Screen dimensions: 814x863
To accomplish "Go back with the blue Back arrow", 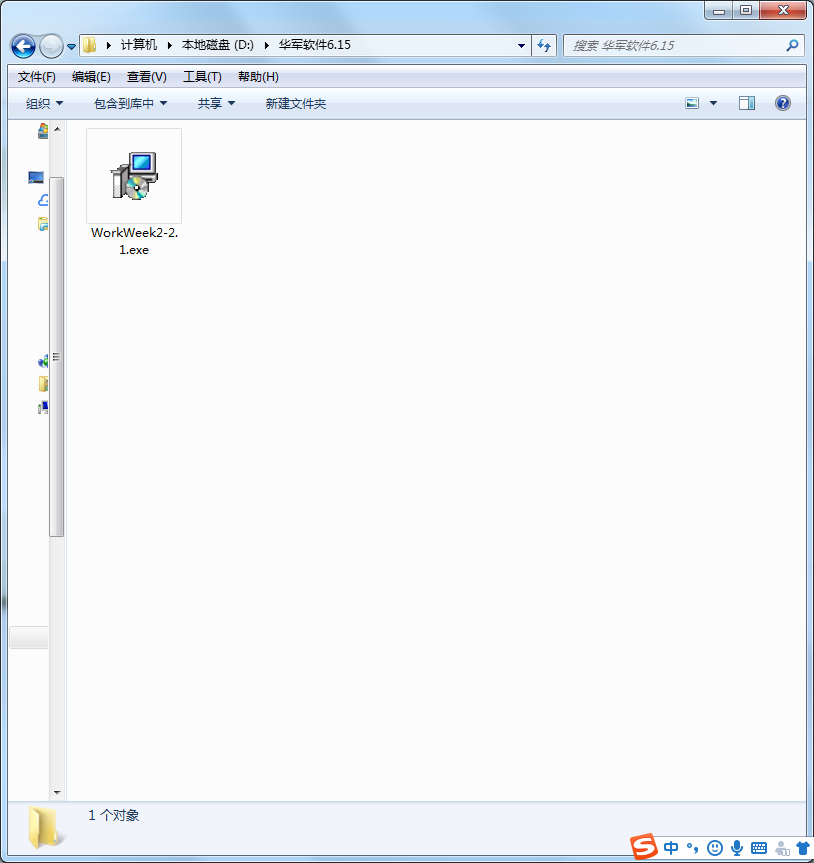I will (x=23, y=46).
